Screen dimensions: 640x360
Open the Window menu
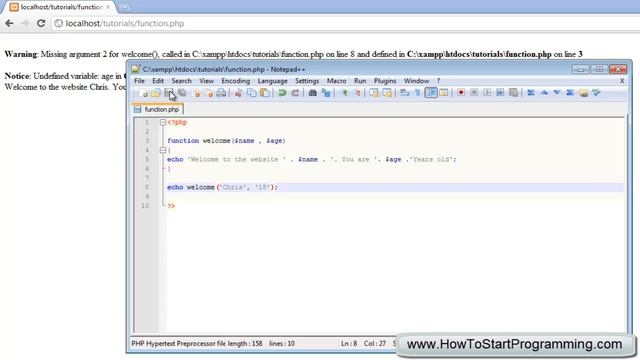(416, 81)
